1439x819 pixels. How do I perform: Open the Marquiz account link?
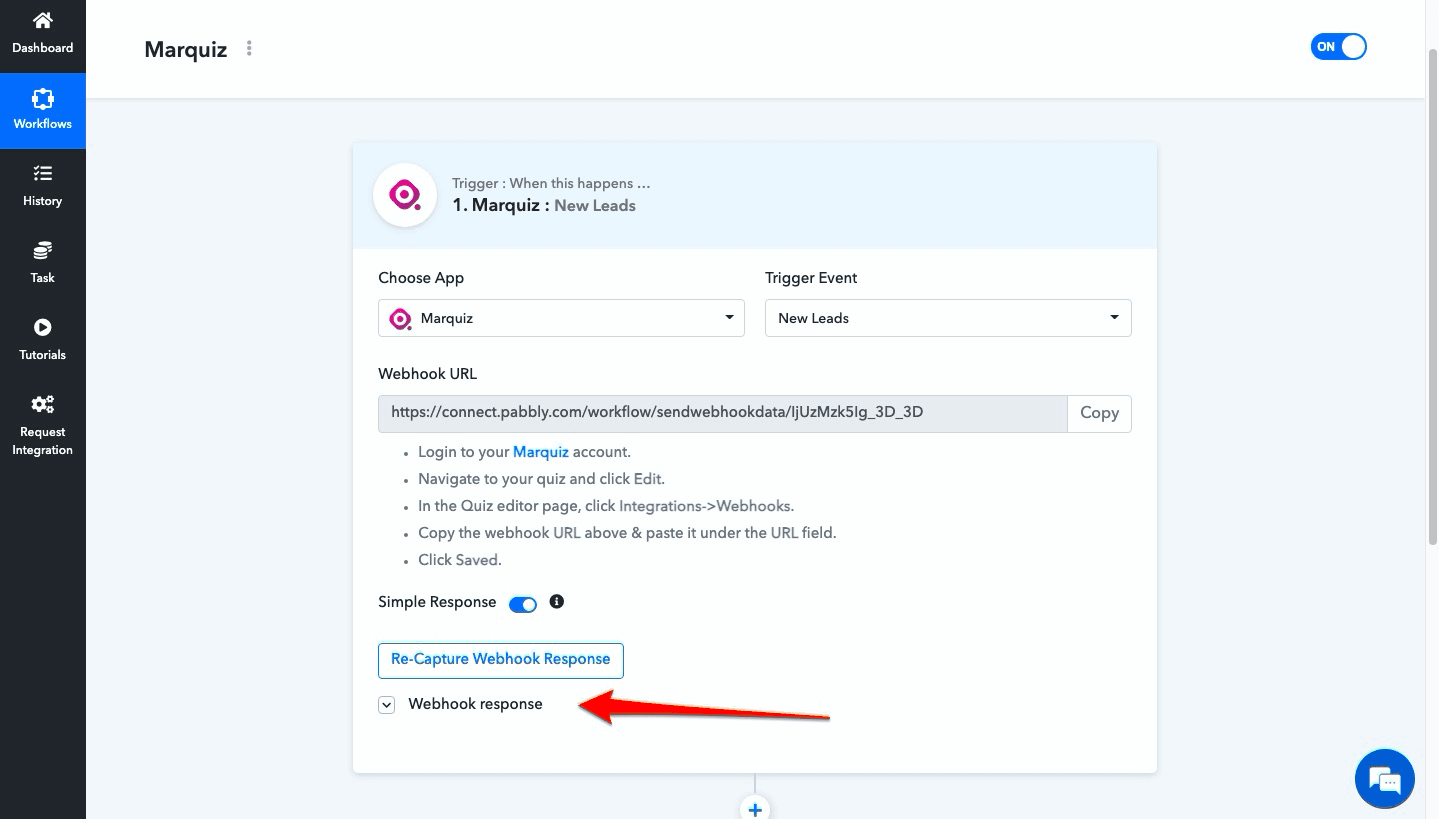(541, 452)
